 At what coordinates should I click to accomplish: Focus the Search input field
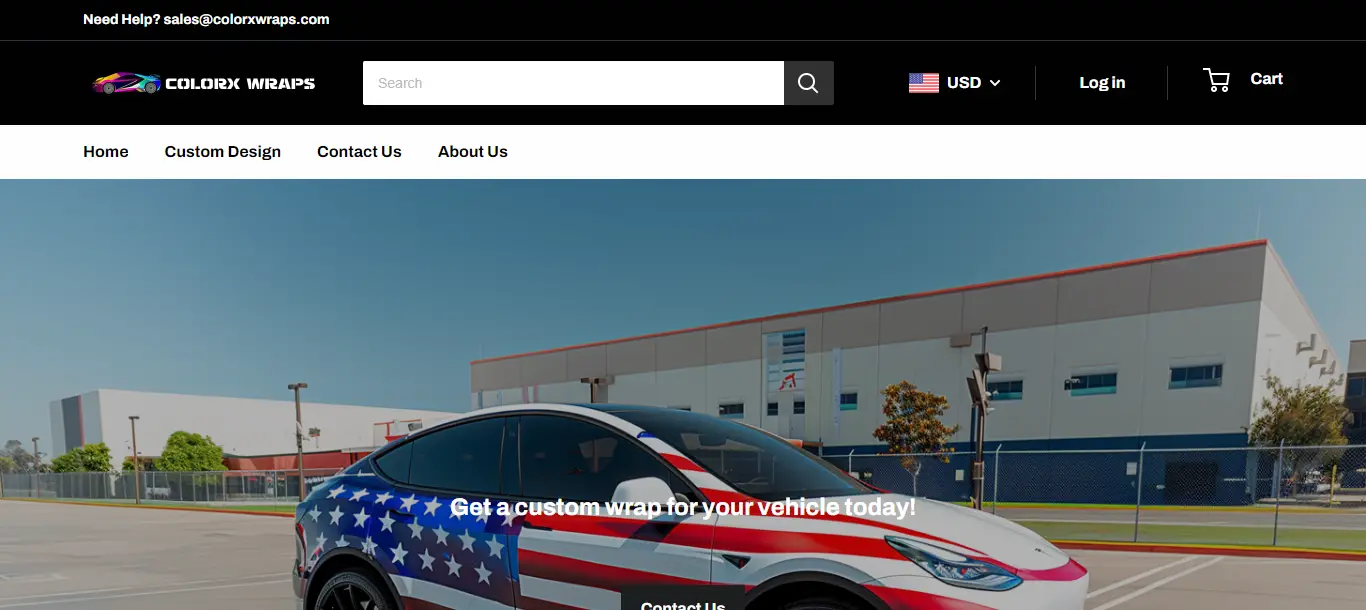pos(572,83)
